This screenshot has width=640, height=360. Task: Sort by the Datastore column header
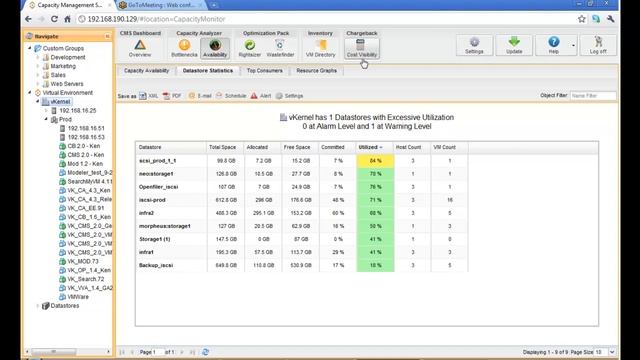(x=171, y=147)
